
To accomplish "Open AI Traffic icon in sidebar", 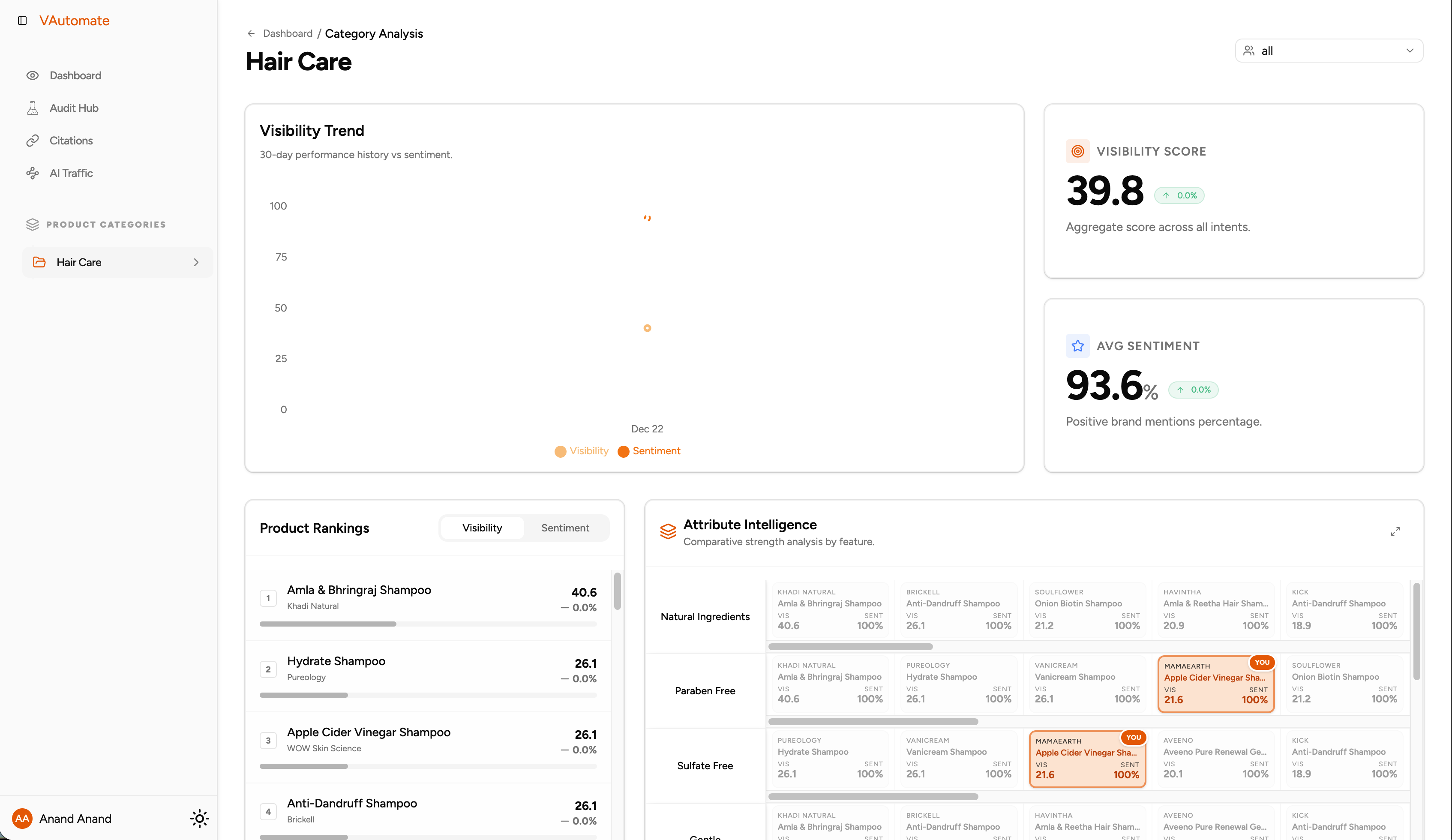I will point(33,173).
